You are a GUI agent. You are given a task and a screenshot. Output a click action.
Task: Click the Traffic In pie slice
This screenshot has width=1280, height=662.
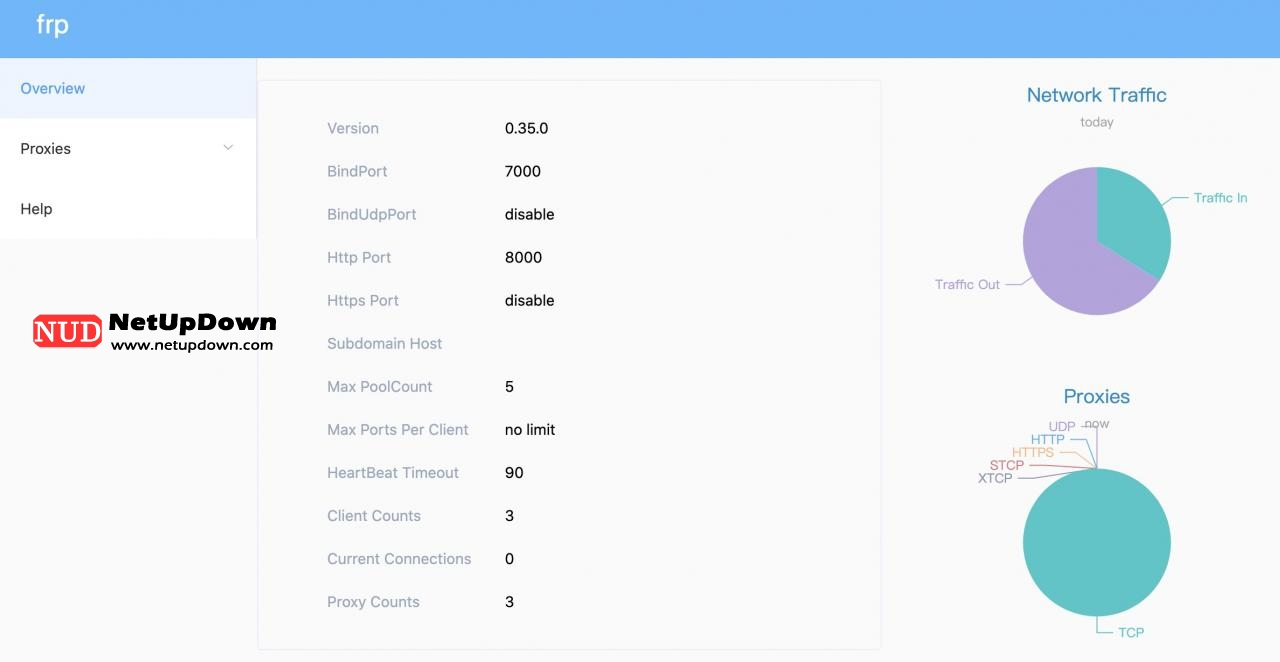click(1132, 218)
